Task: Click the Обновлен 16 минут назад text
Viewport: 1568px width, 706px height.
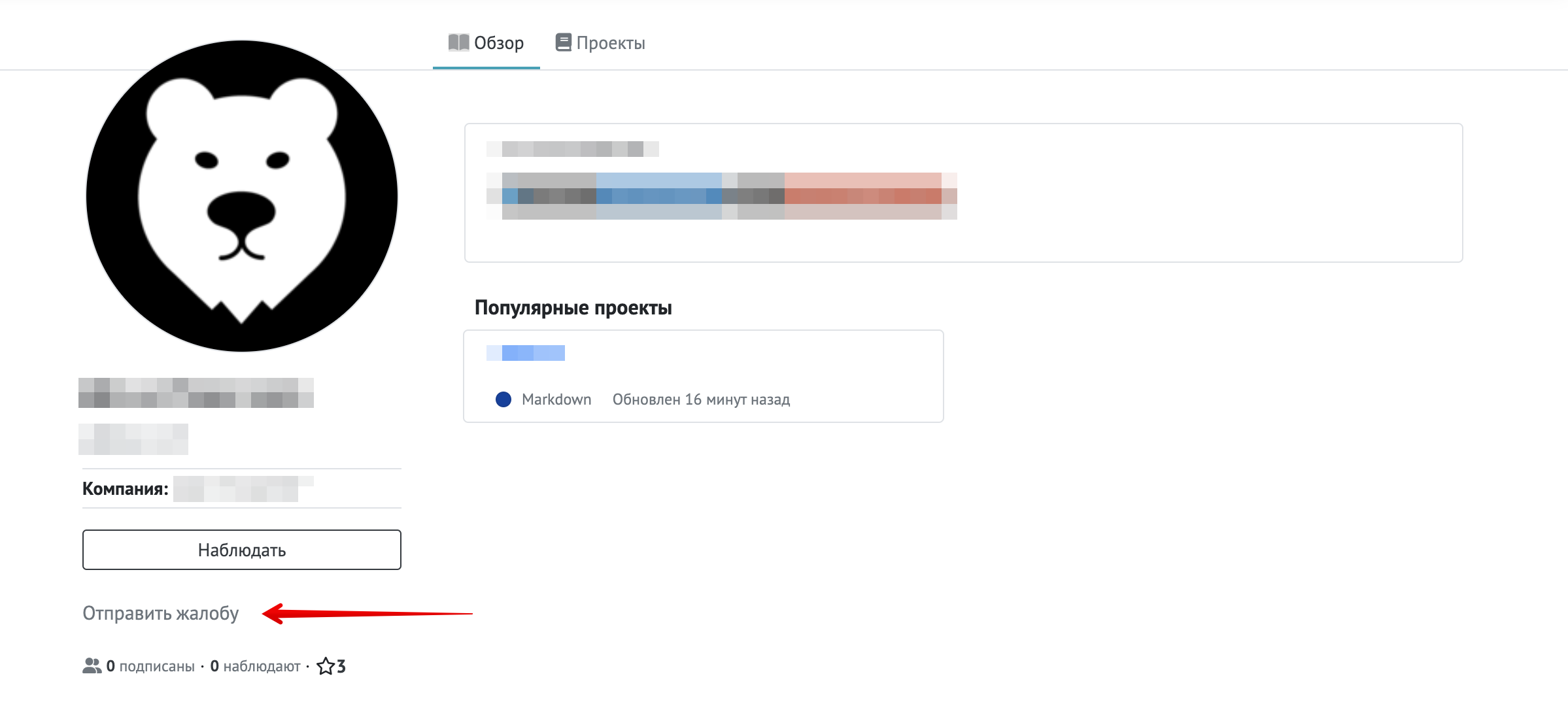Action: coord(701,399)
